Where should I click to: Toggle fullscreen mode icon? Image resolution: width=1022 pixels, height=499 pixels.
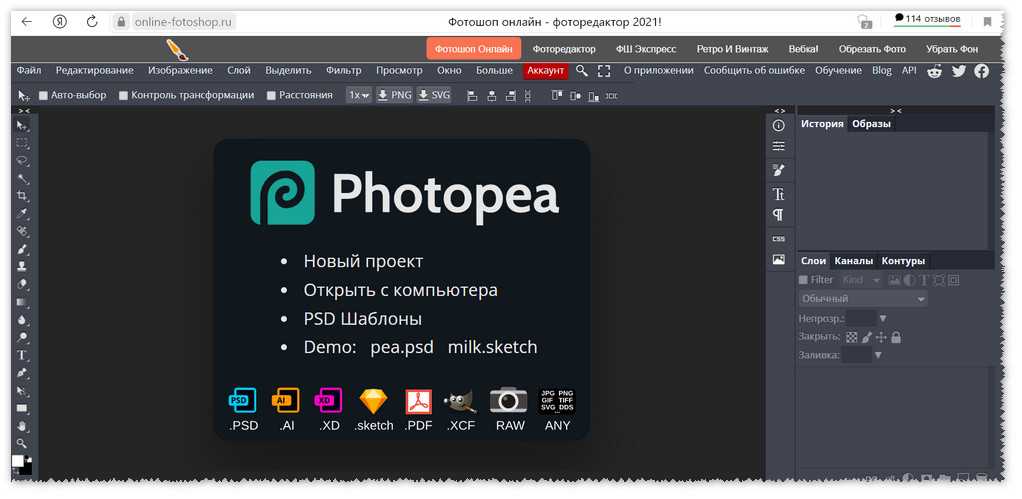click(604, 71)
